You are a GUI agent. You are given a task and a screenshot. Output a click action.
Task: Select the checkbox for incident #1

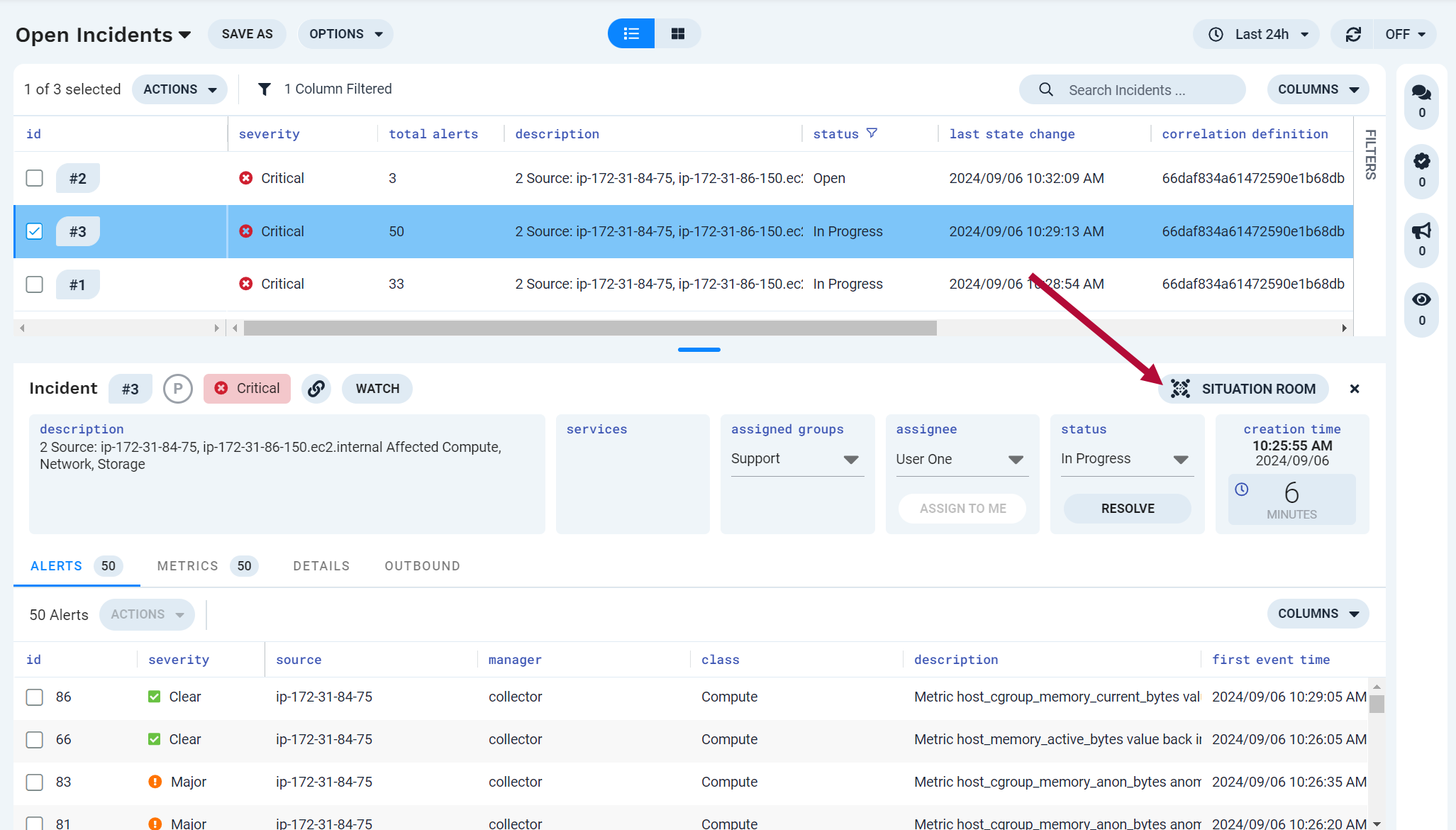pyautogui.click(x=34, y=284)
